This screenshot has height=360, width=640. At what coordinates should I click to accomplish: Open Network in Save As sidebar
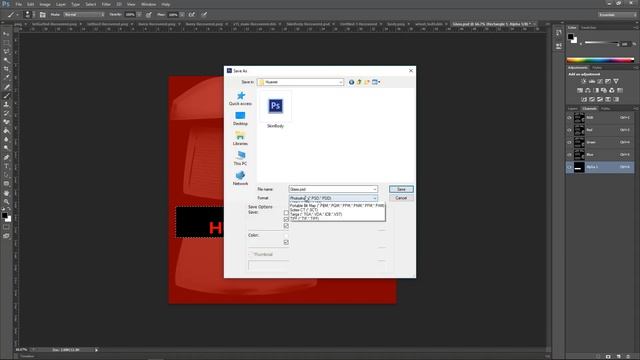[240, 179]
